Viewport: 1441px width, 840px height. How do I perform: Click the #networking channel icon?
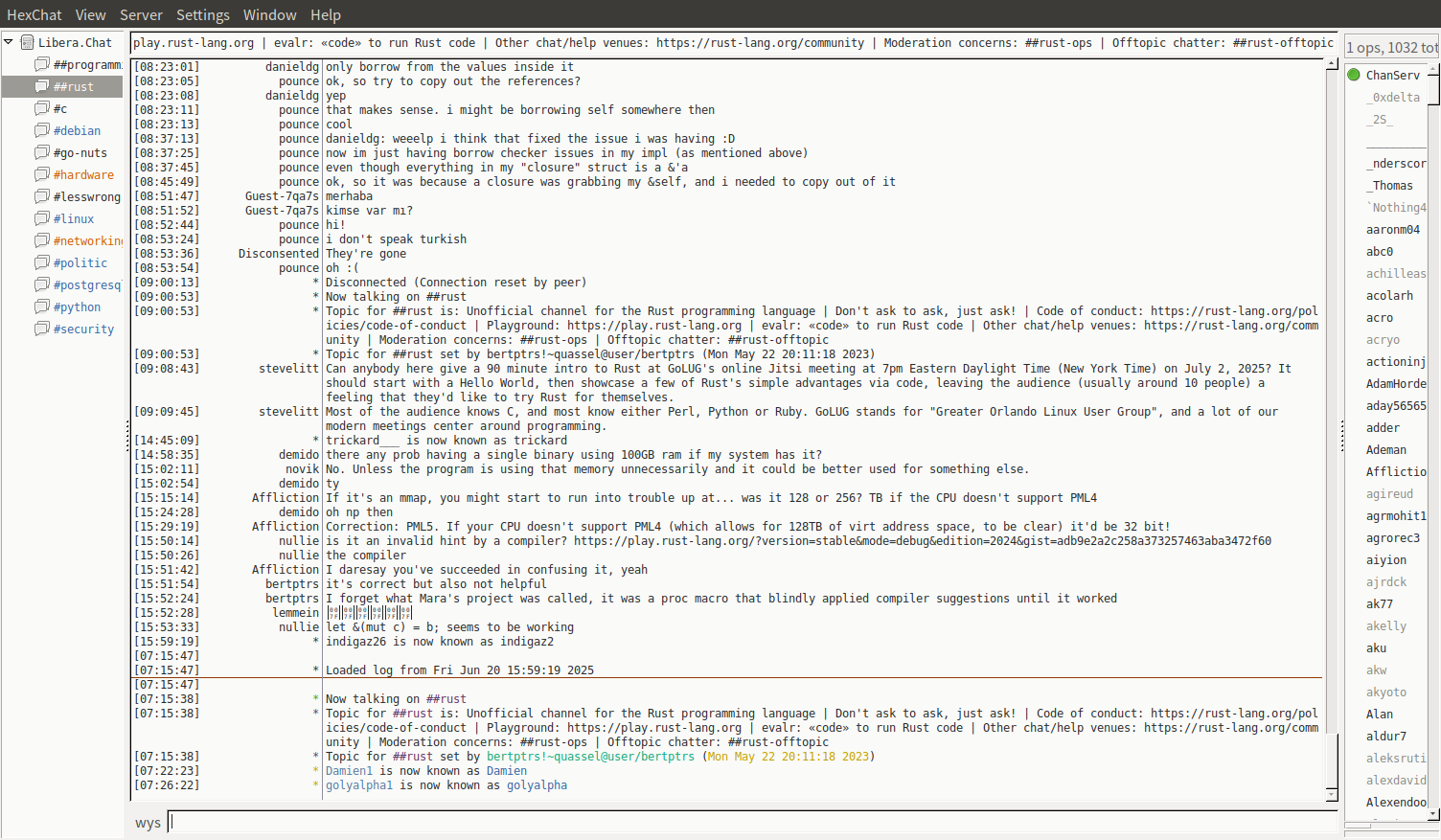[x=42, y=240]
